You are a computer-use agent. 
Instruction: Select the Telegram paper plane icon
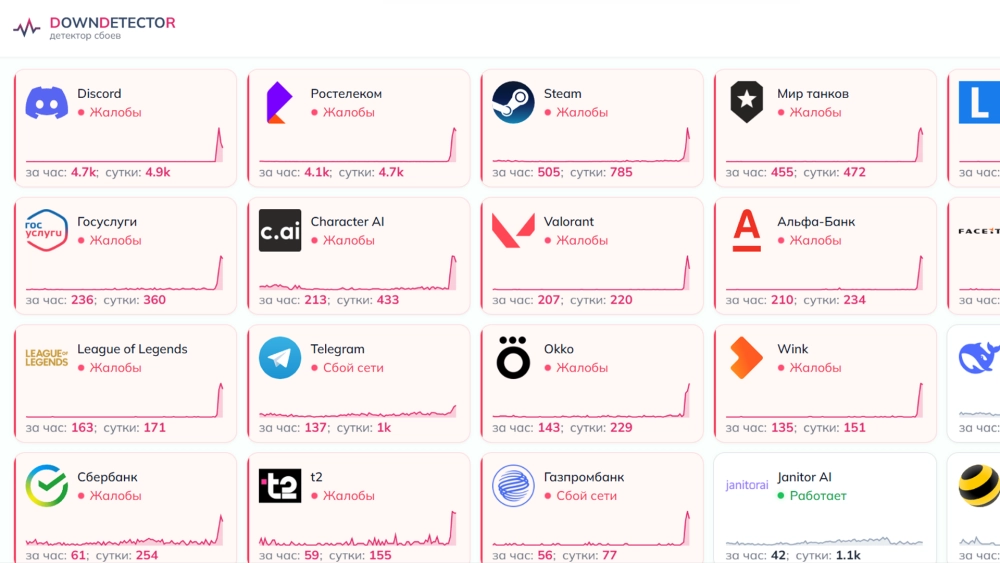click(280, 358)
